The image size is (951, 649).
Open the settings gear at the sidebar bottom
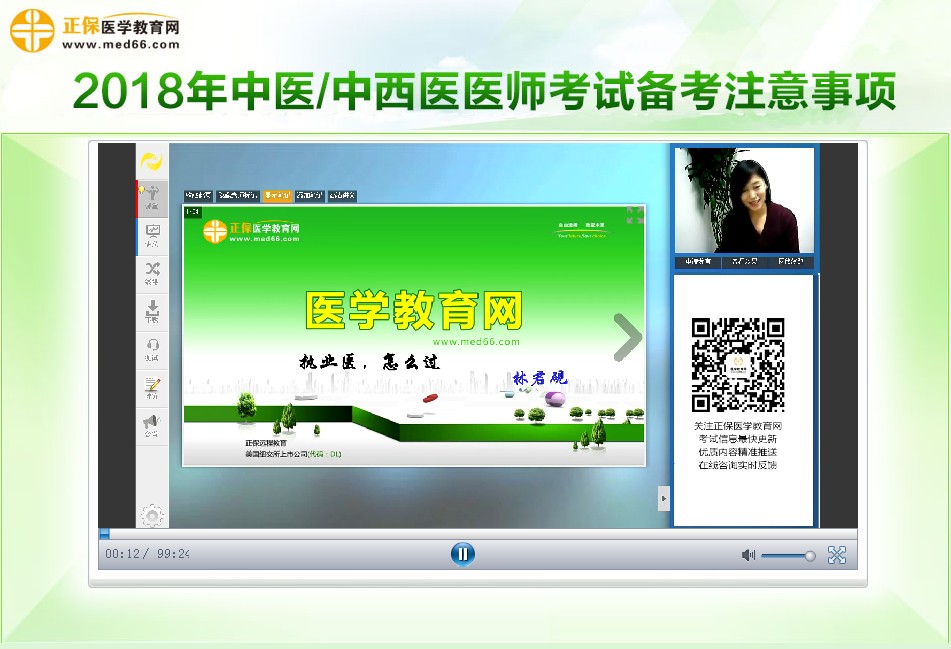click(x=152, y=516)
